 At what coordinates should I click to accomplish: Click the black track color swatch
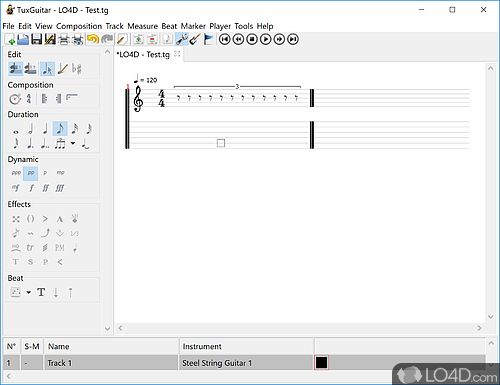(321, 363)
